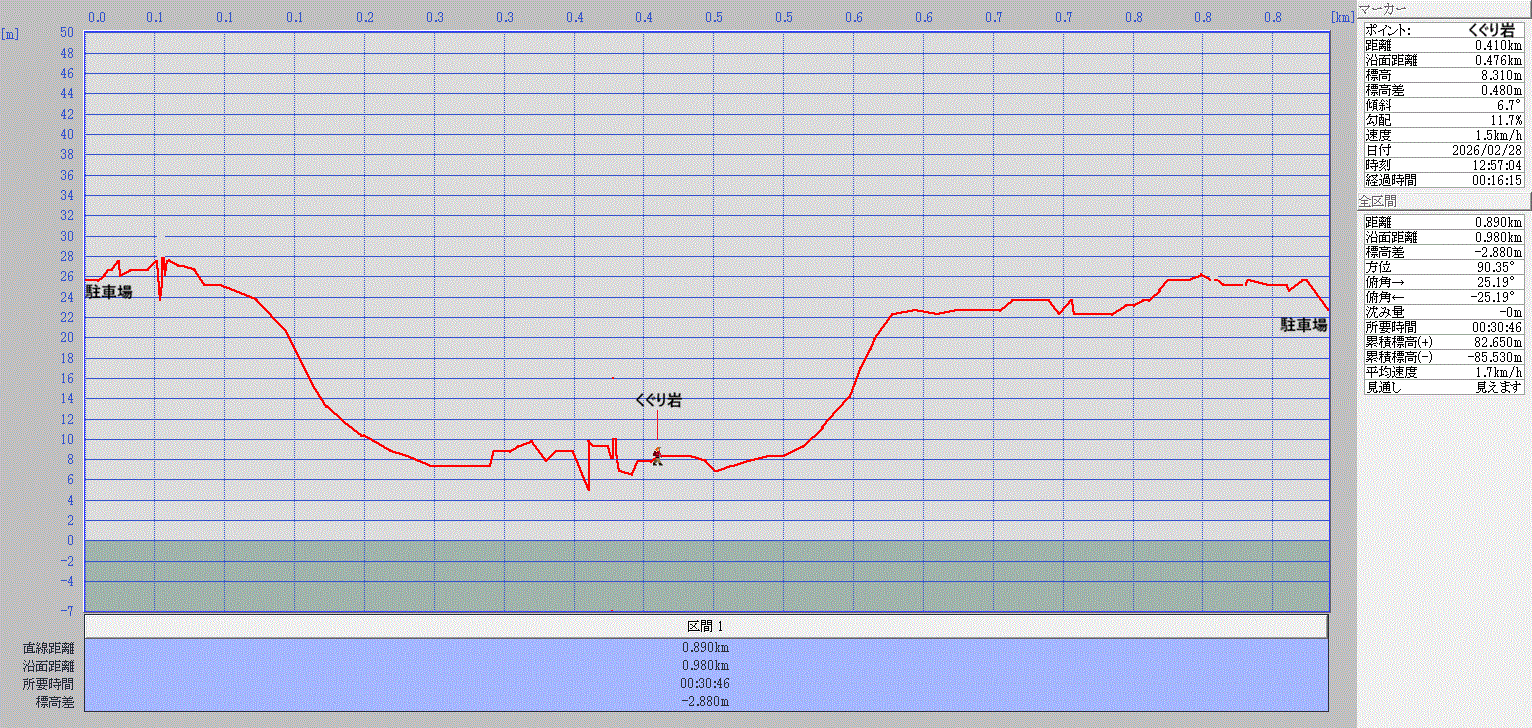Click the 勾配 11.7% row
This screenshot has width=1532, height=728.
click(x=1443, y=120)
